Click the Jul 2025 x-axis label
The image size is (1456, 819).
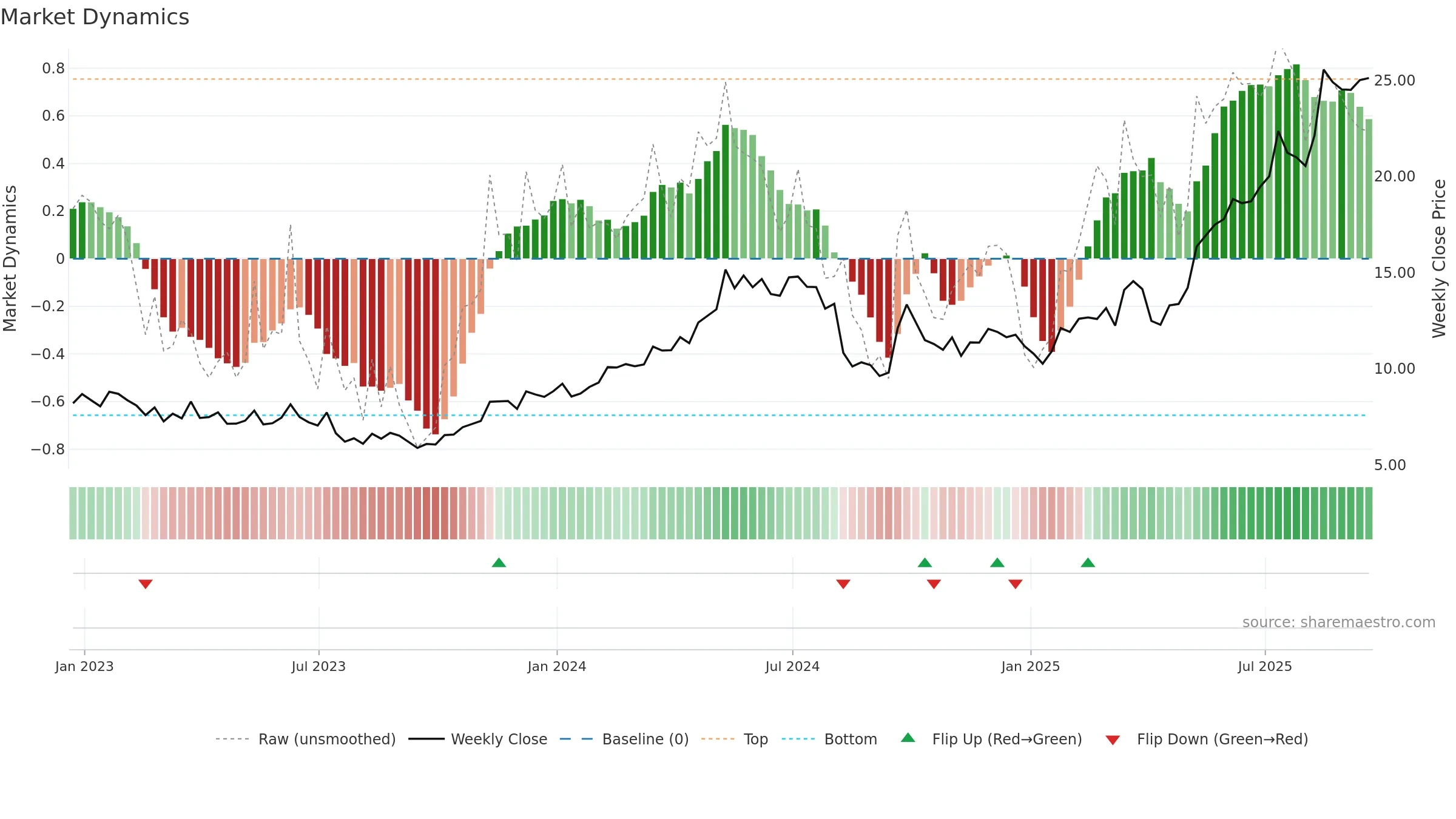tap(1265, 666)
